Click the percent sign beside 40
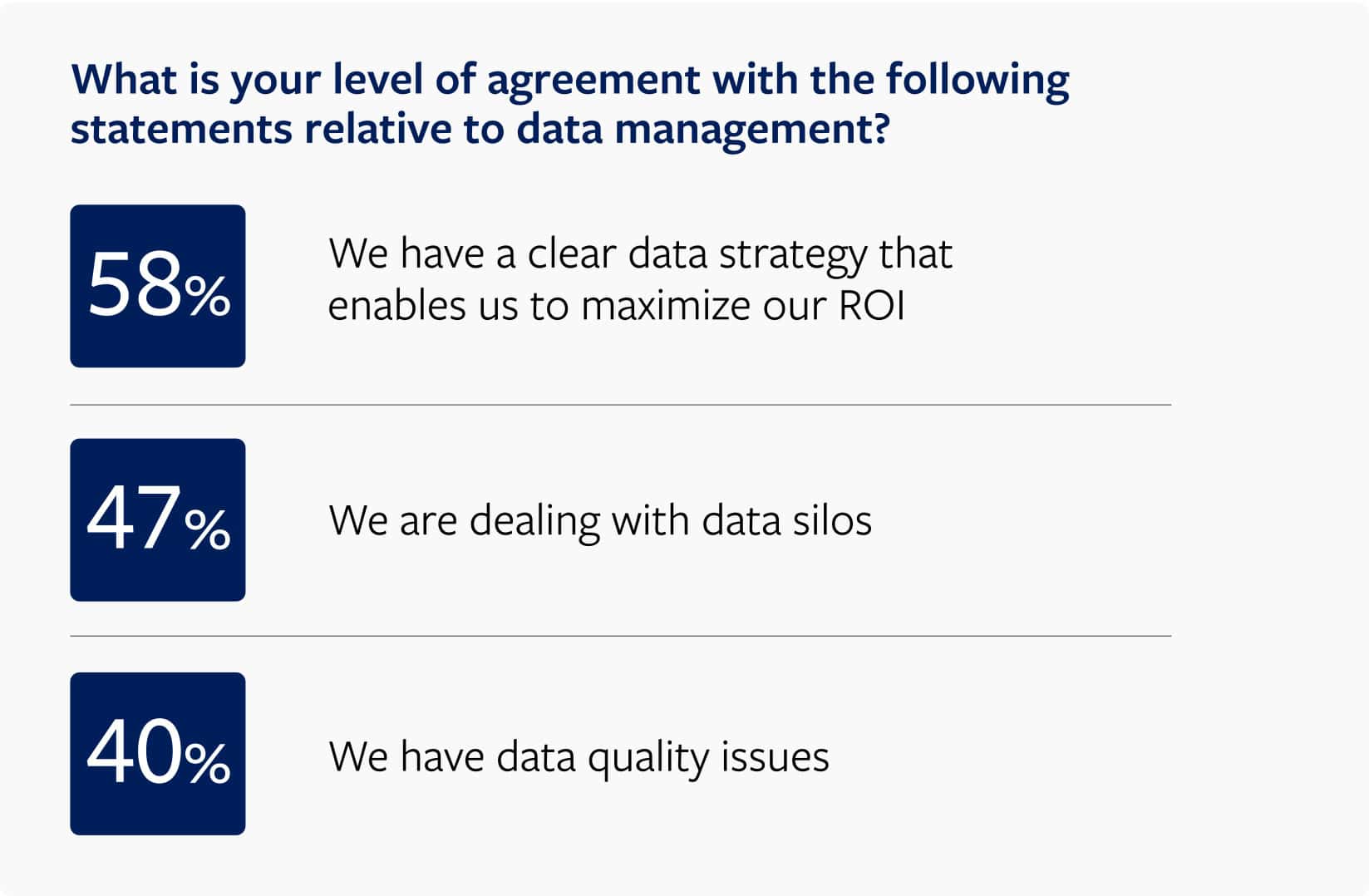 tap(208, 764)
